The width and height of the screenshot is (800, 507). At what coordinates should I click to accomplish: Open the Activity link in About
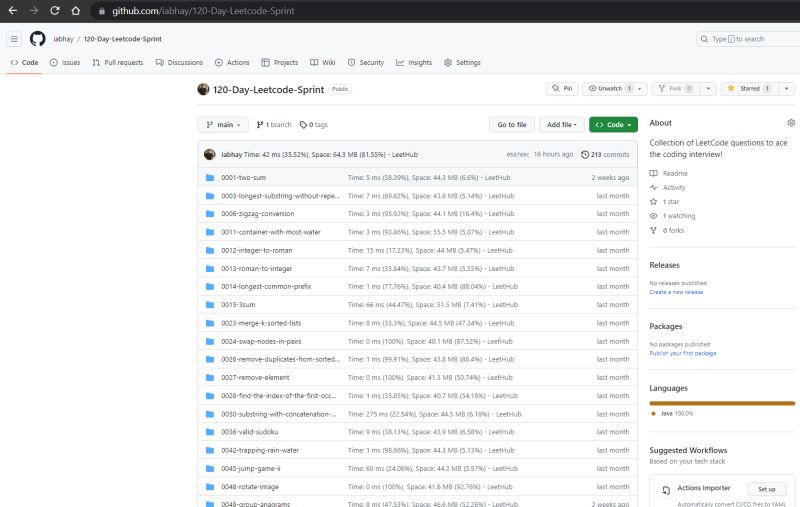click(668, 188)
